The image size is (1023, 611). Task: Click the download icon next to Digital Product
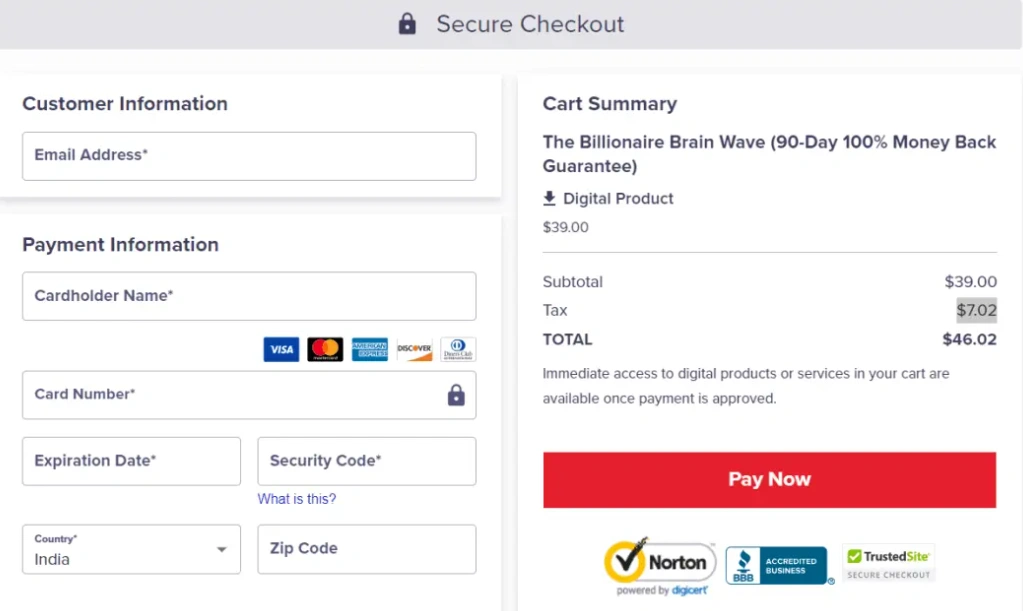point(549,198)
